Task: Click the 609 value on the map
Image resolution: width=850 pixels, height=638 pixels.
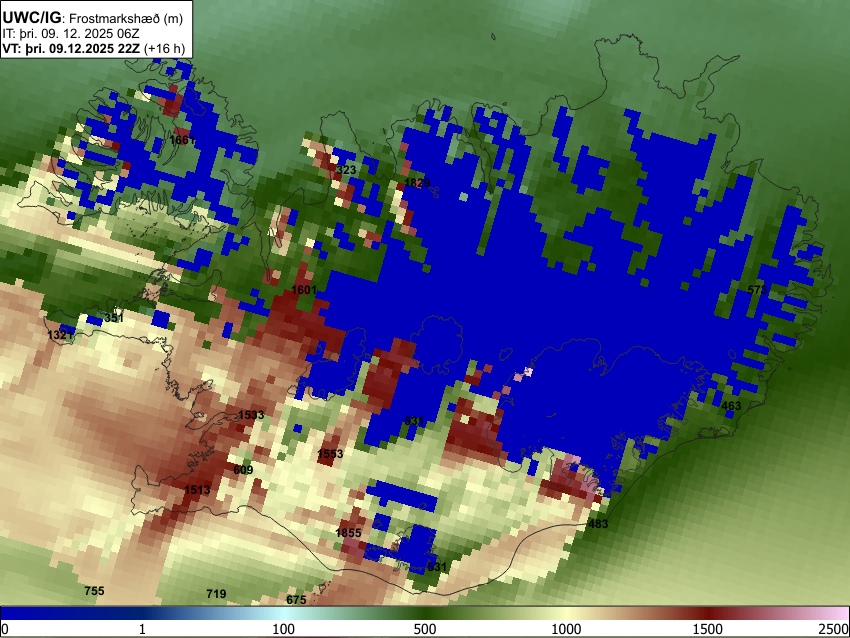Action: point(243,469)
